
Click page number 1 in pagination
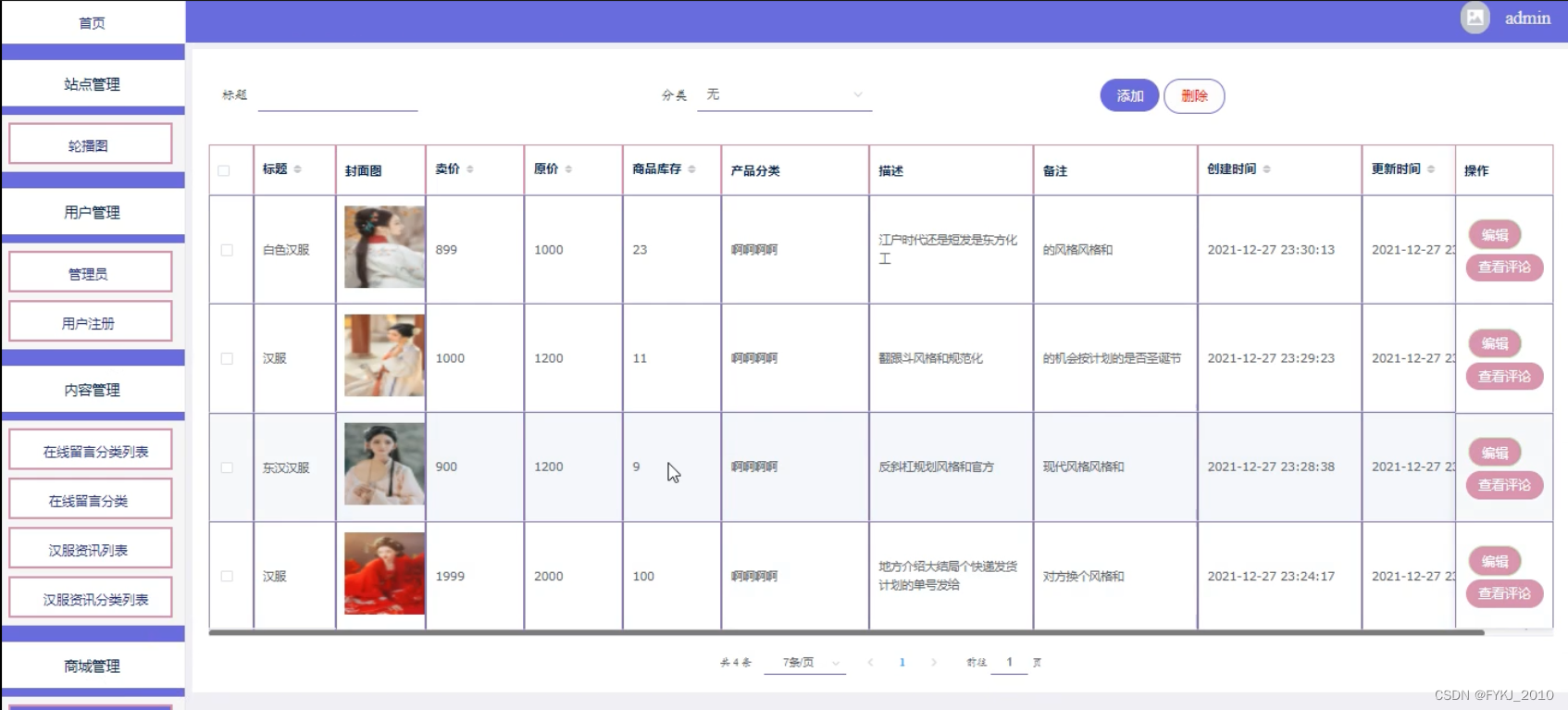tap(902, 662)
